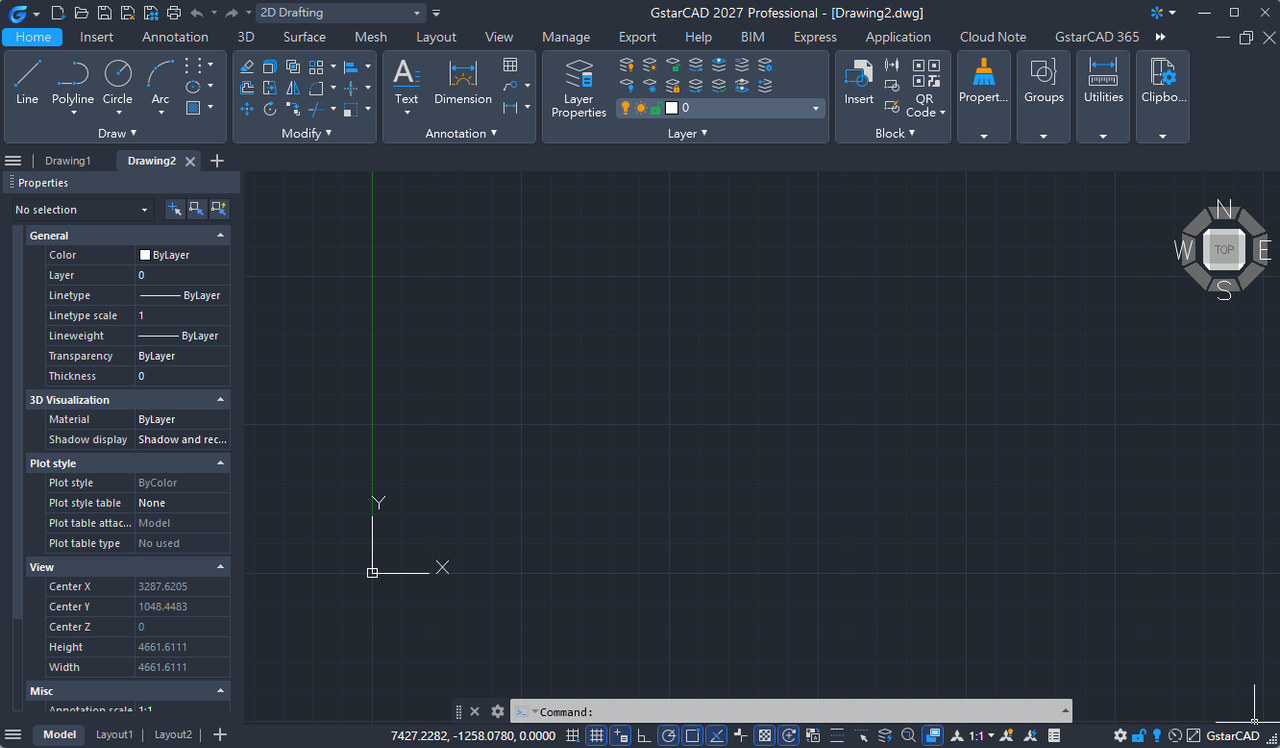Open the Utilities panel
The height and width of the screenshot is (748, 1280).
[1103, 82]
